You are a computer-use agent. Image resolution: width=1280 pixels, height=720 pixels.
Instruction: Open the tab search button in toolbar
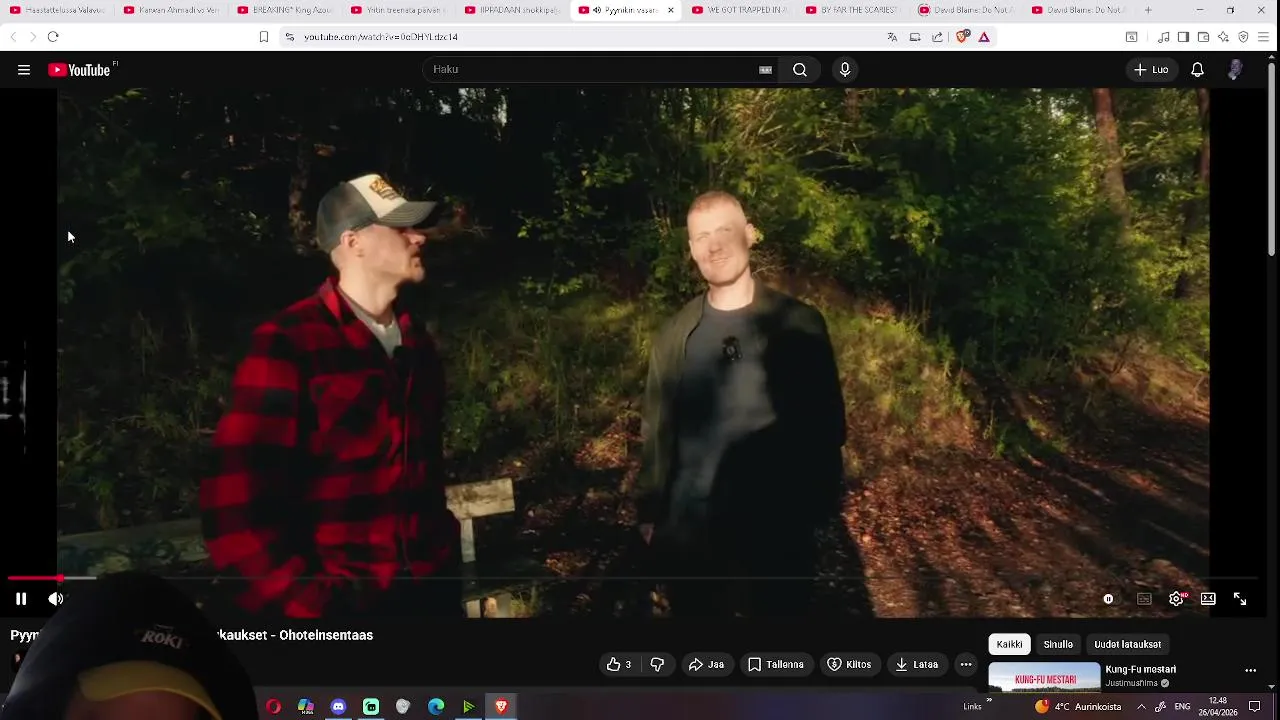click(1132, 37)
